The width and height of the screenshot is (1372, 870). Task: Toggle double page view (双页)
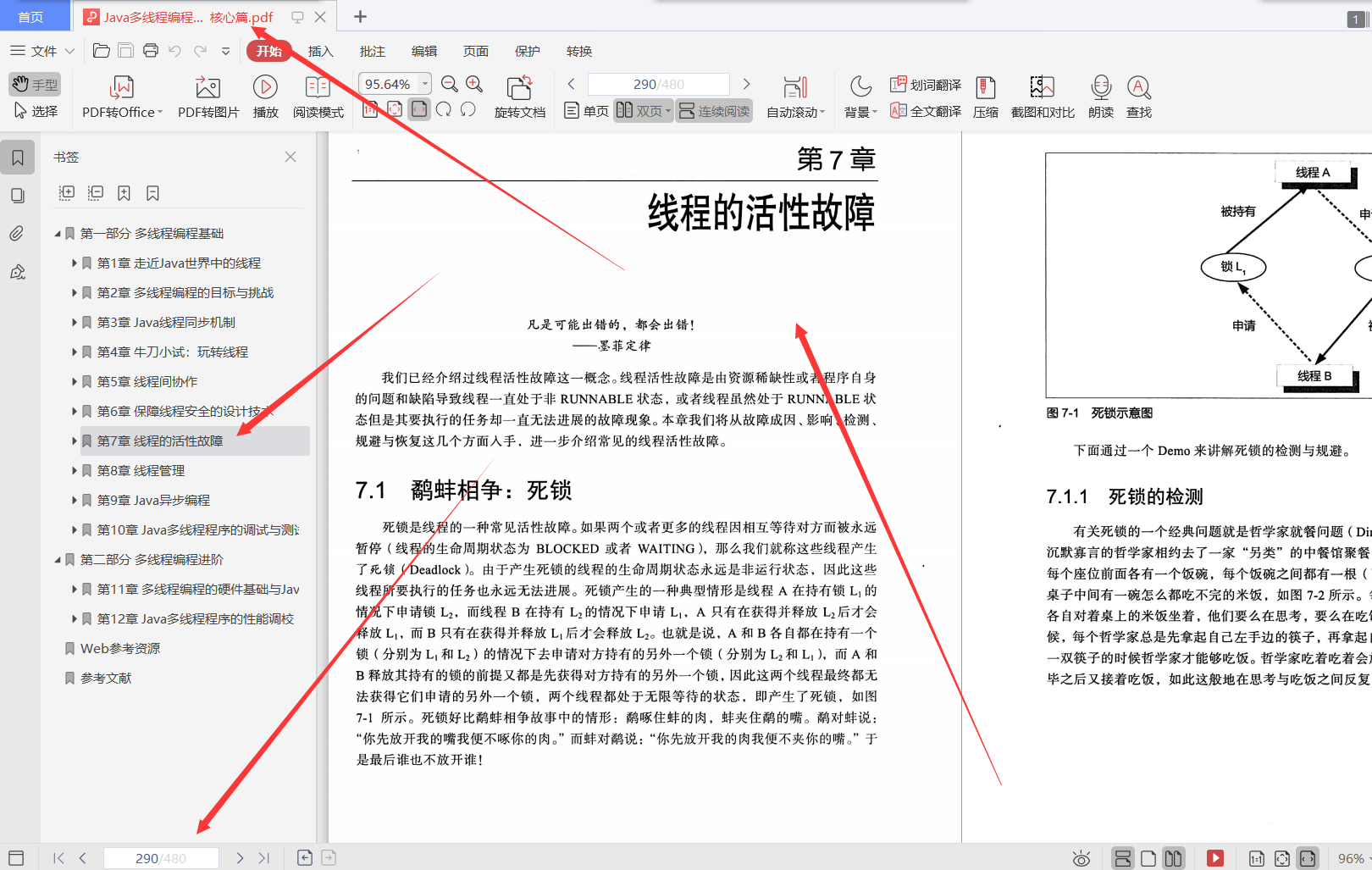click(643, 111)
